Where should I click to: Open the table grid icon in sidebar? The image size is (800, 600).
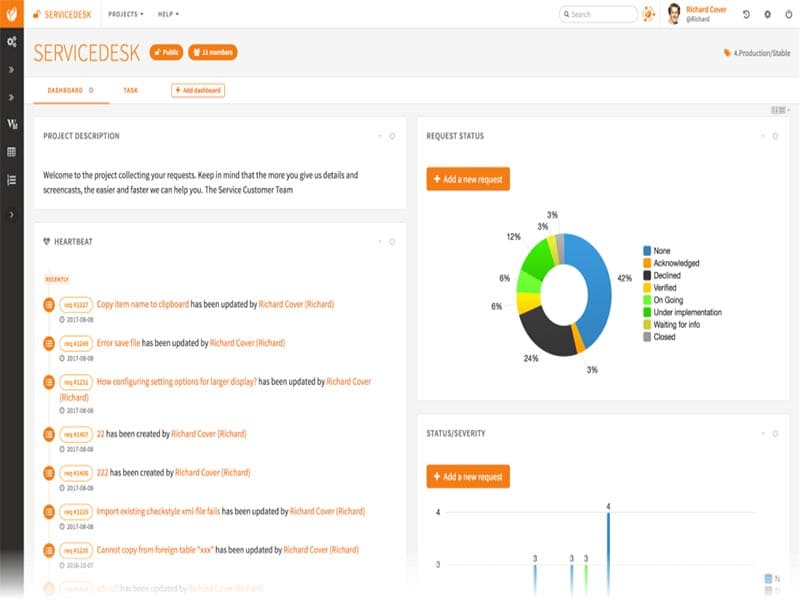(x=12, y=152)
